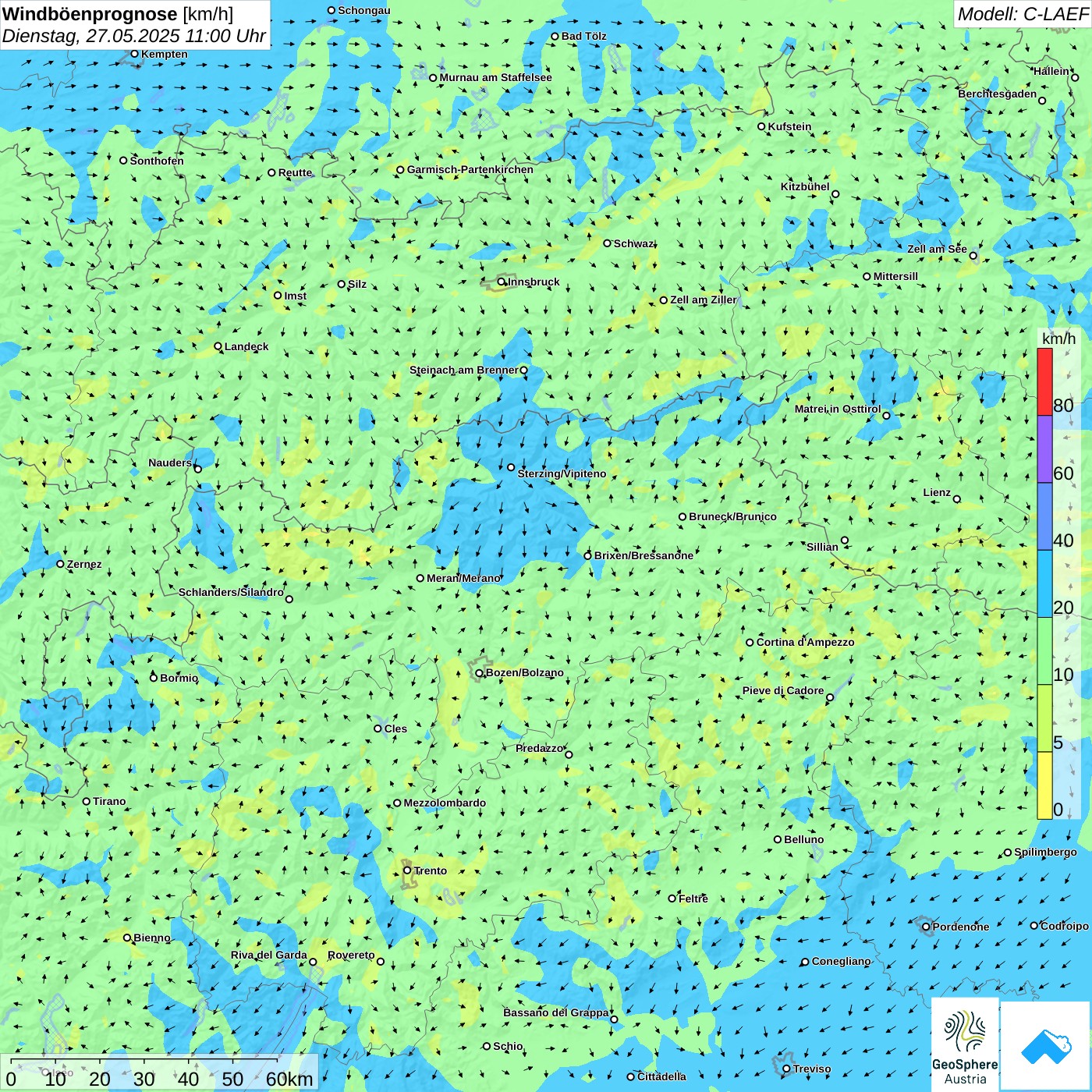Click the Mittersill label
1092x1092 pixels.
click(895, 276)
